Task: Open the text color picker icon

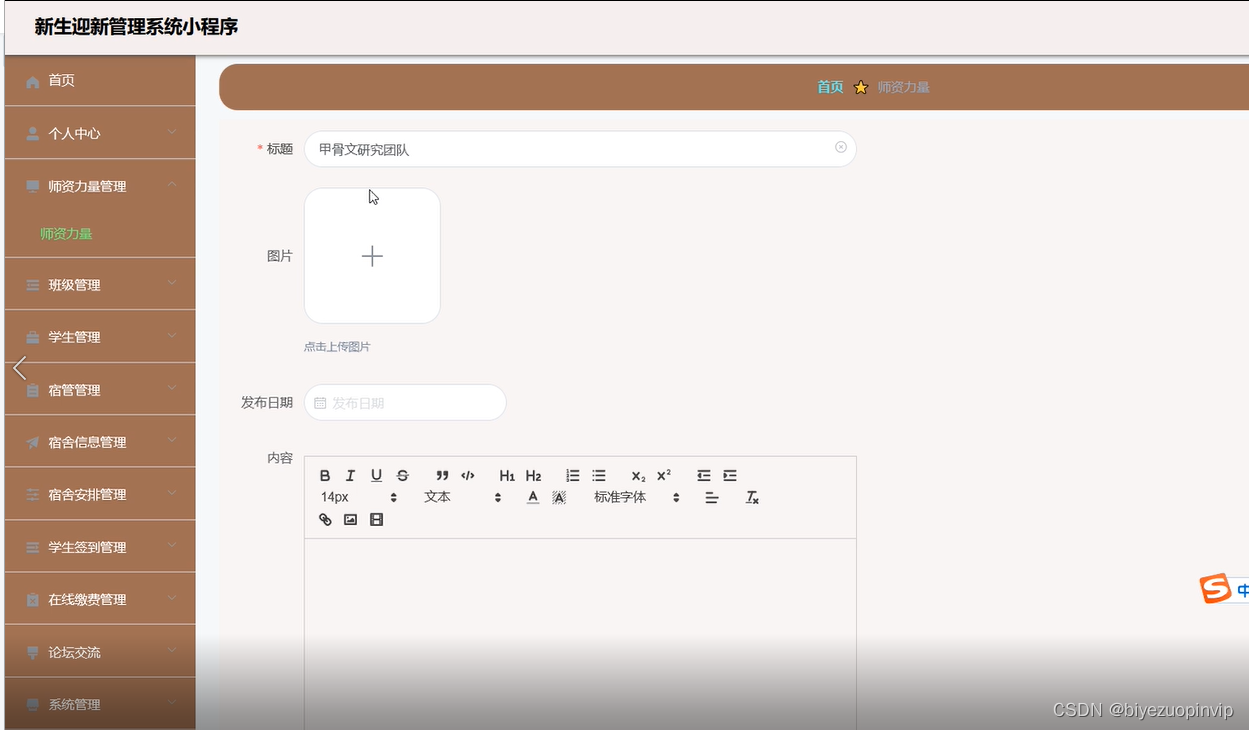Action: [533, 496]
